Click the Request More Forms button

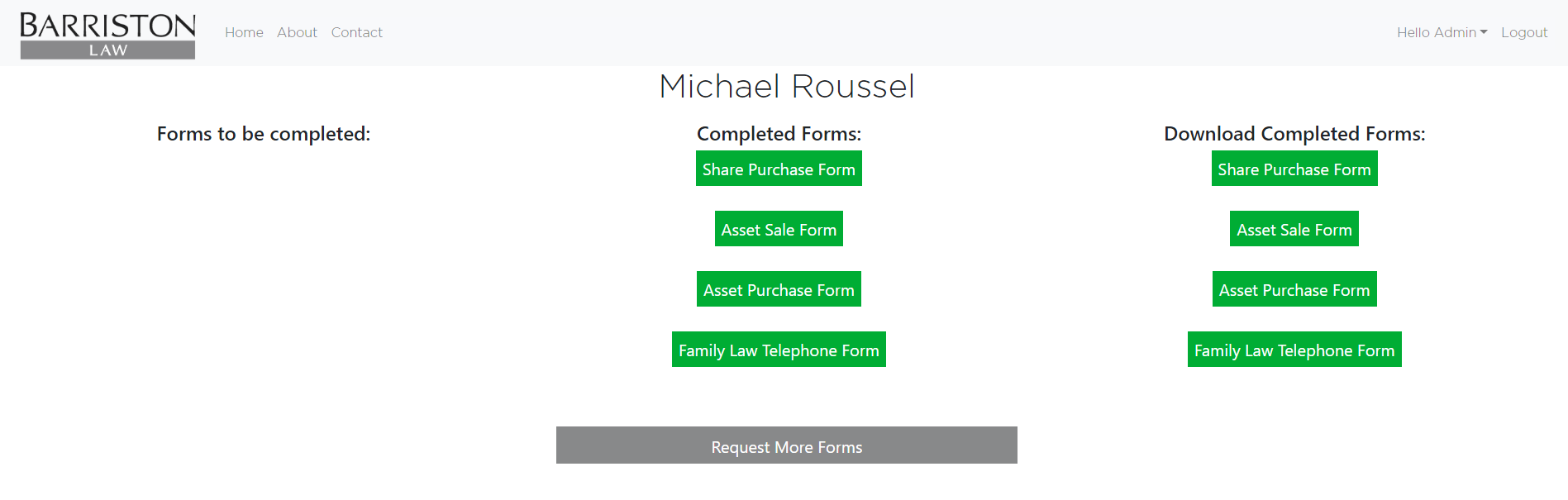[786, 445]
